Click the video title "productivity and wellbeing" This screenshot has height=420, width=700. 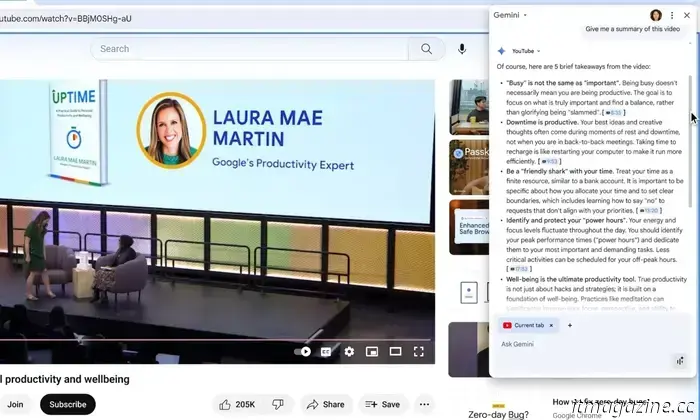click(65, 379)
